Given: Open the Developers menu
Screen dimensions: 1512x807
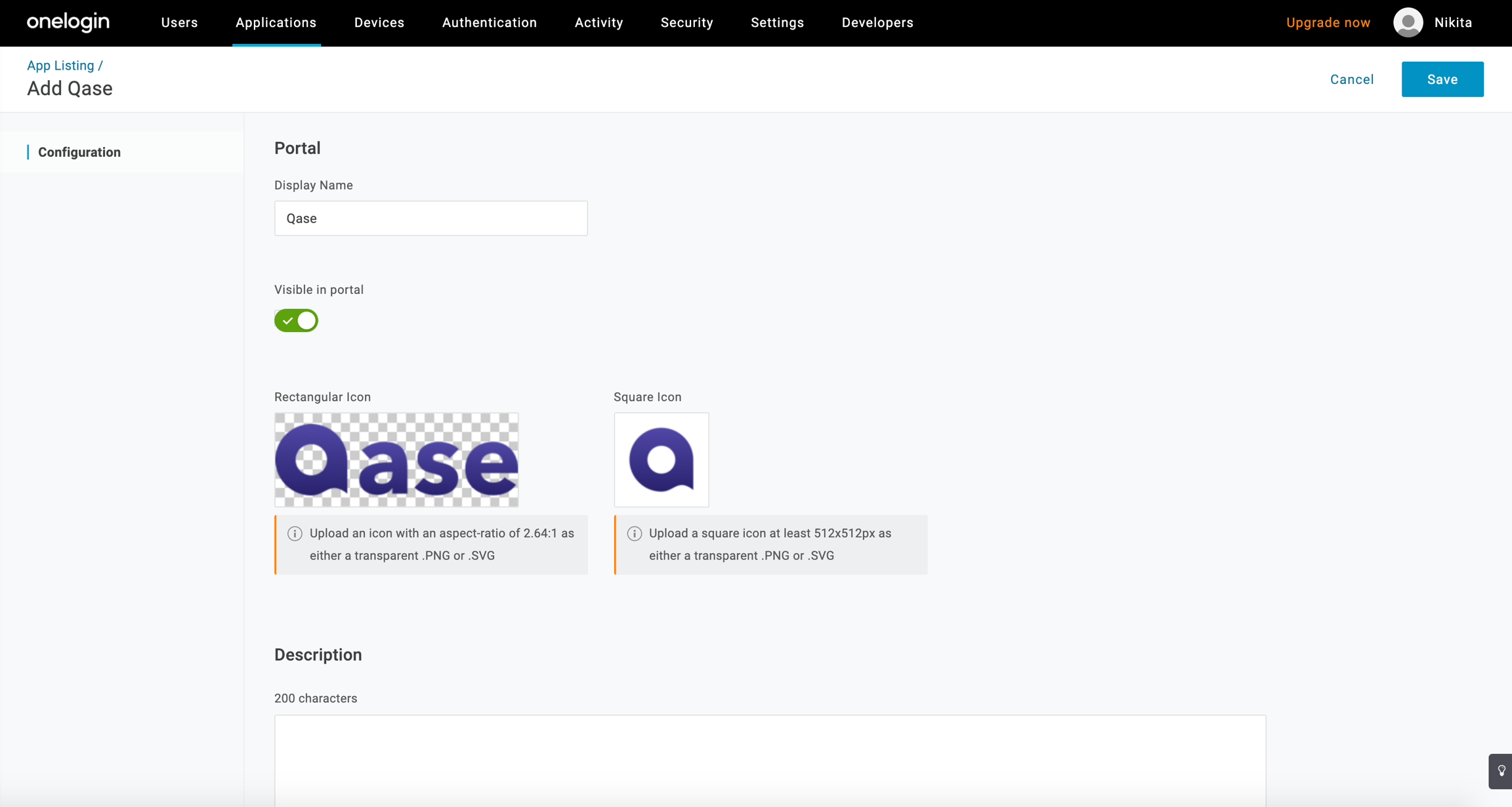Looking at the screenshot, I should pyautogui.click(x=877, y=23).
